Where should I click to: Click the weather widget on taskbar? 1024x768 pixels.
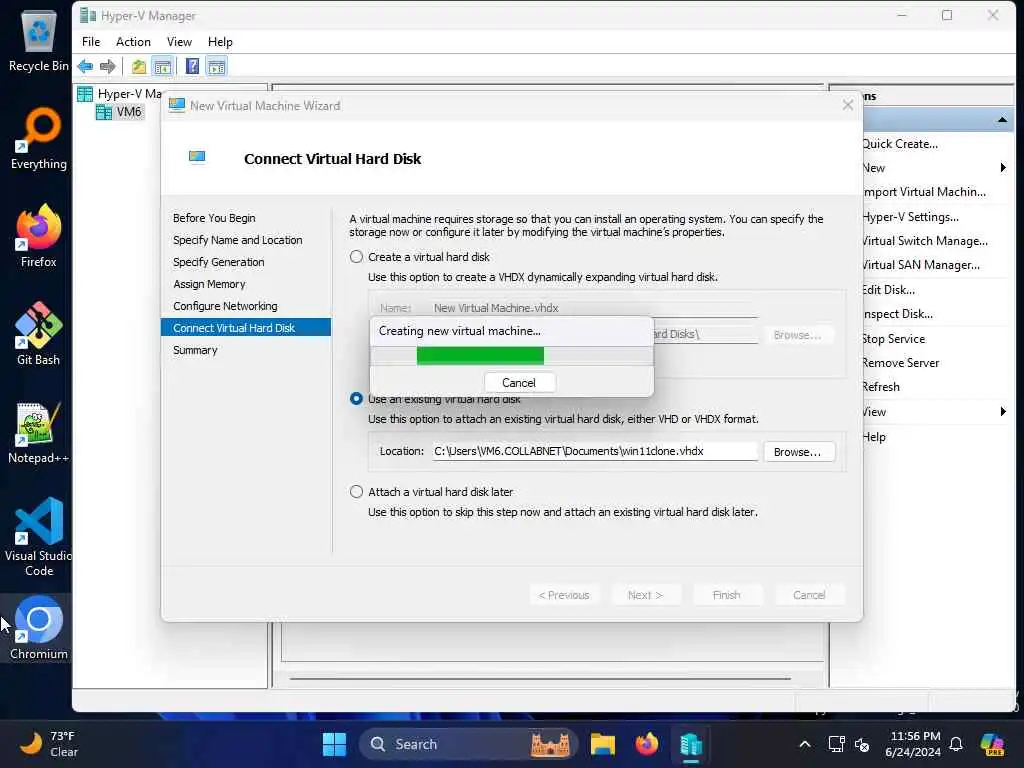tap(49, 744)
